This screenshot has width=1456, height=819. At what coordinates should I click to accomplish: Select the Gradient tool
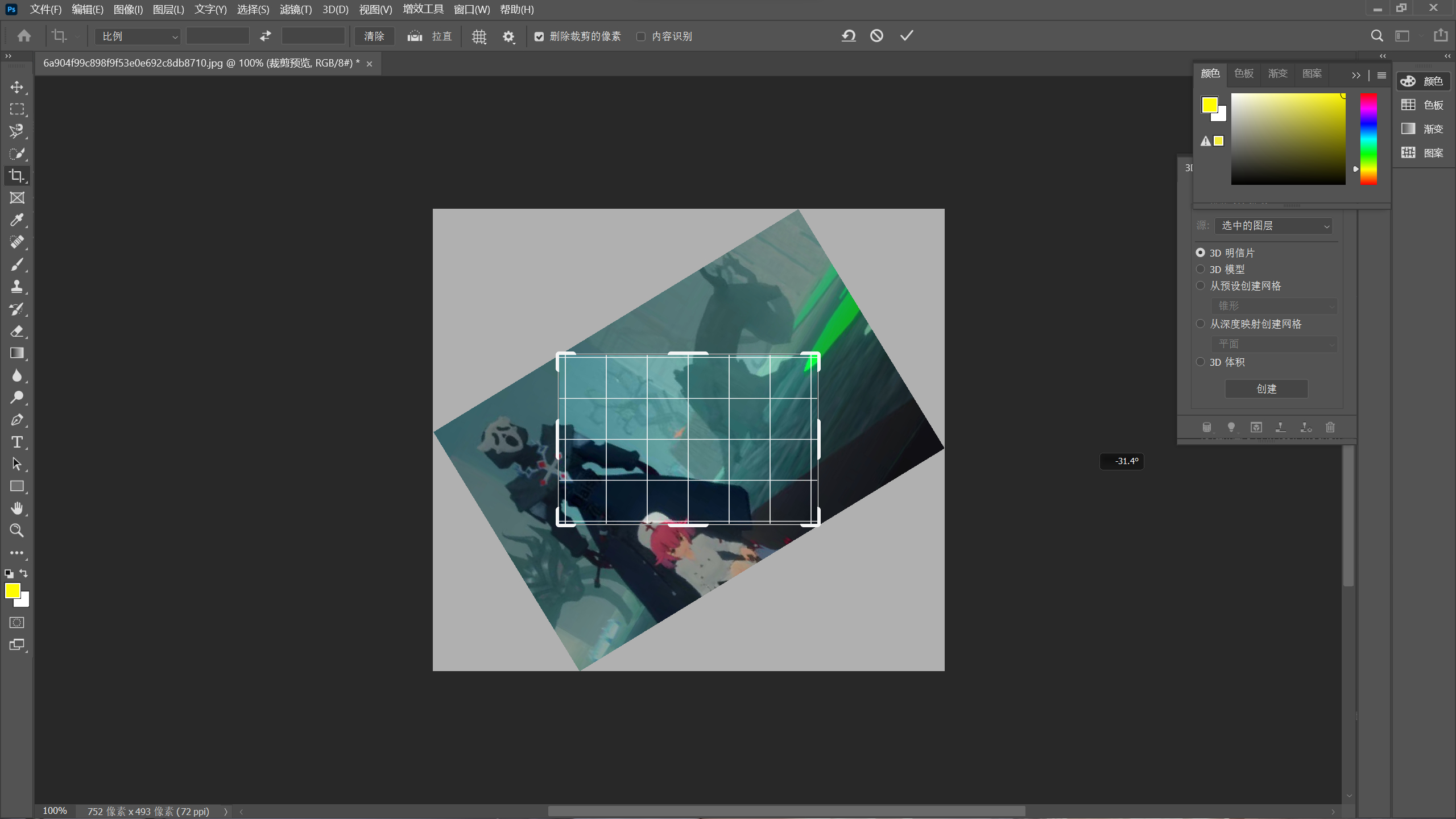(x=16, y=353)
